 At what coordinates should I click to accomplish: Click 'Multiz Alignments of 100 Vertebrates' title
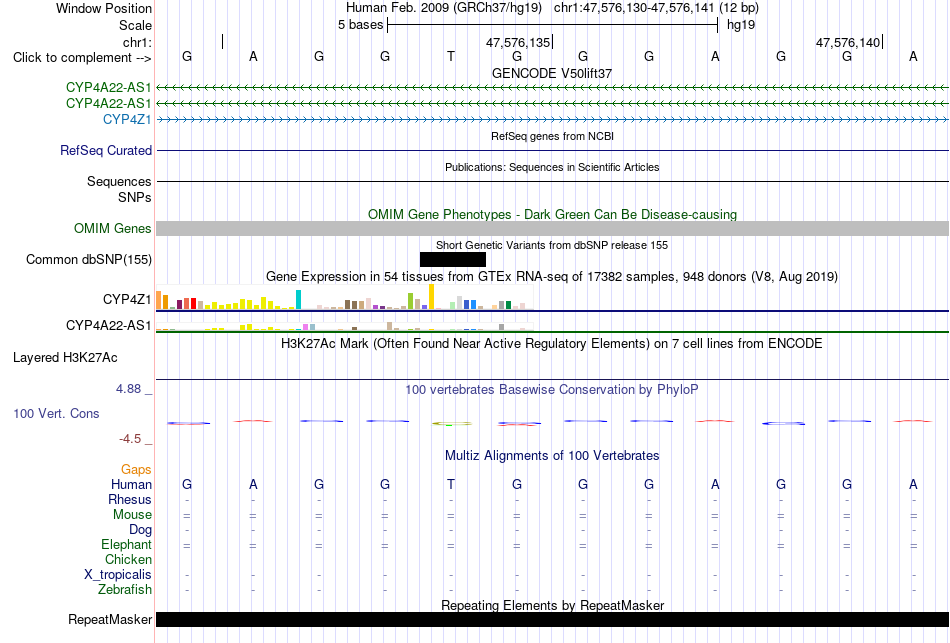[552, 455]
